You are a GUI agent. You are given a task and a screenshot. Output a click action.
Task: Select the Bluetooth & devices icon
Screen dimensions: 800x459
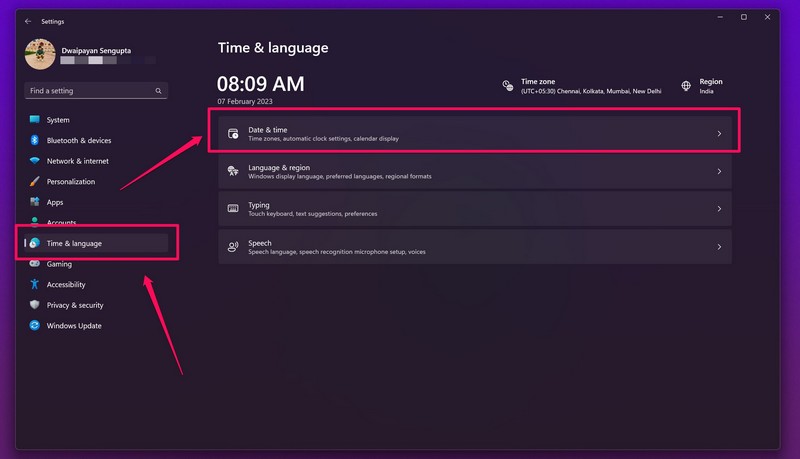(x=35, y=141)
